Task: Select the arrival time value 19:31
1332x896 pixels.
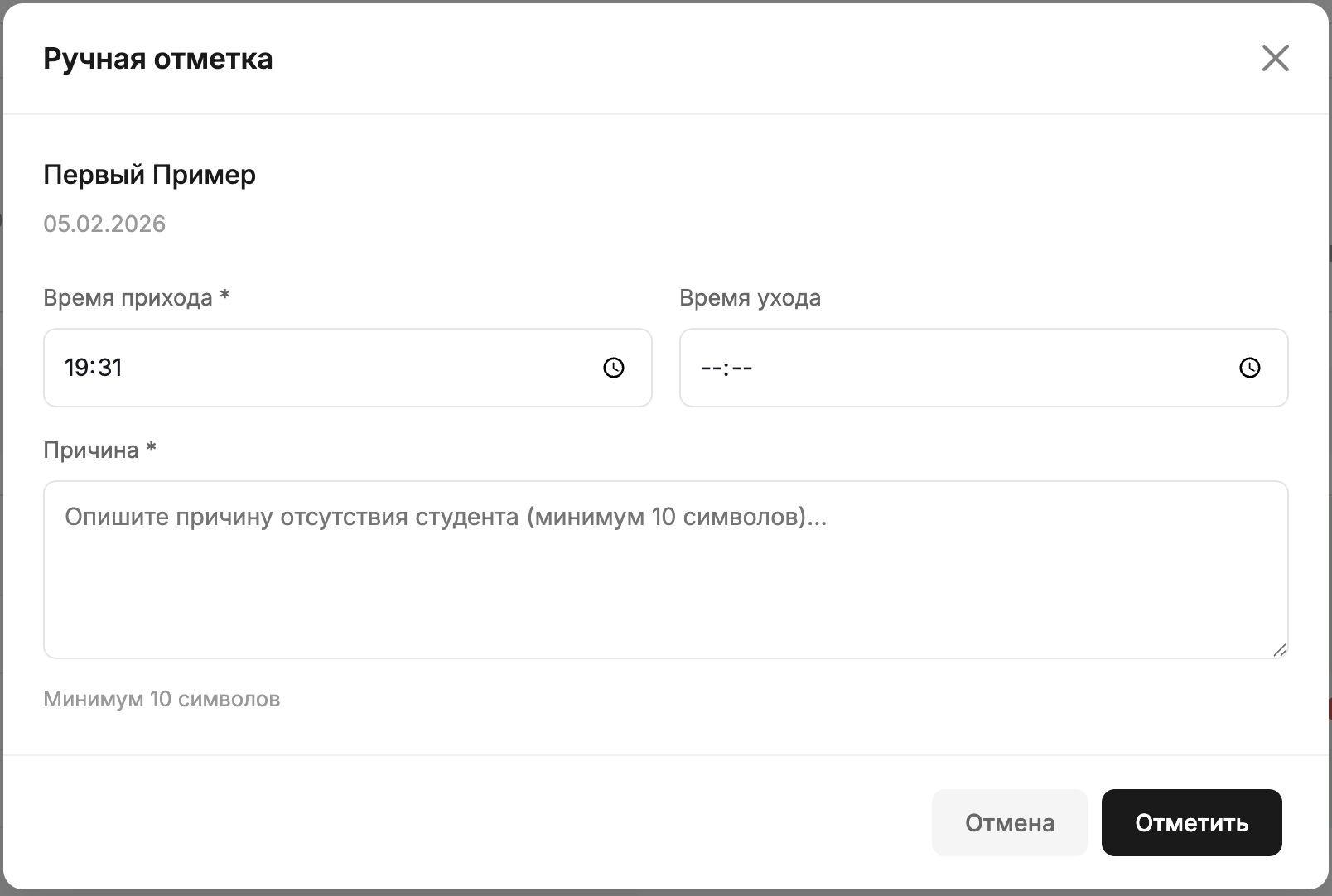Action: [94, 368]
